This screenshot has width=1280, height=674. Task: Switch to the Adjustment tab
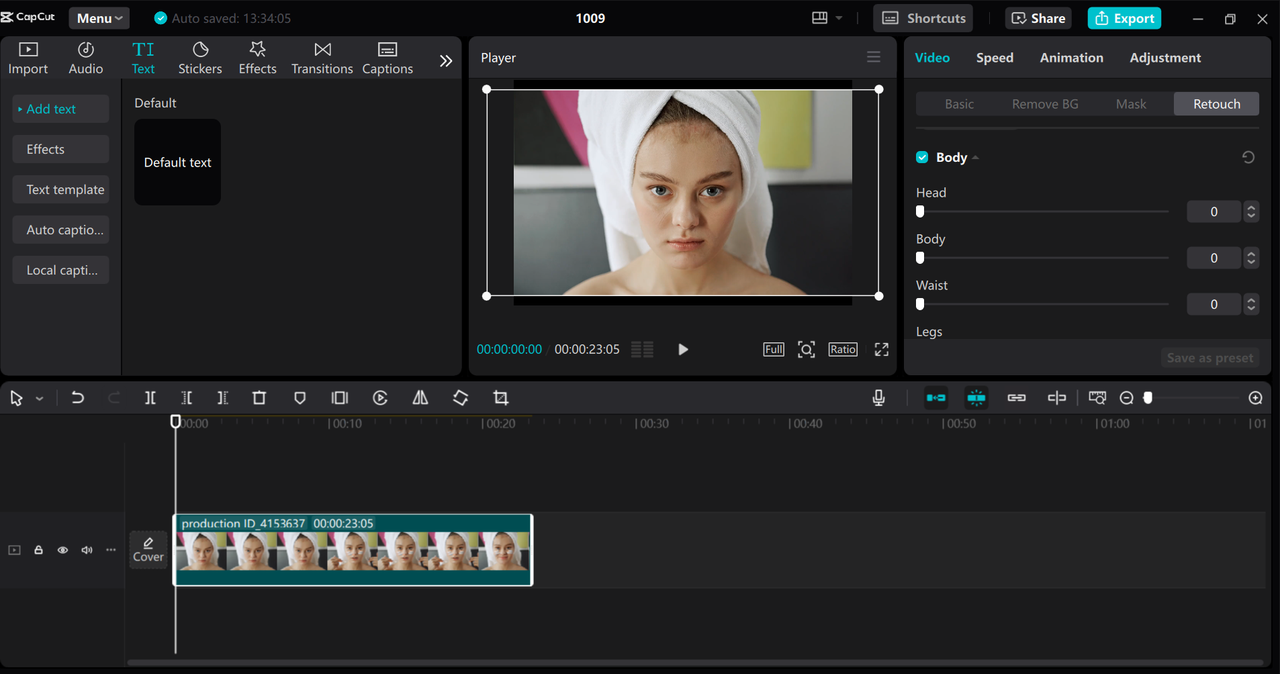click(x=1165, y=57)
